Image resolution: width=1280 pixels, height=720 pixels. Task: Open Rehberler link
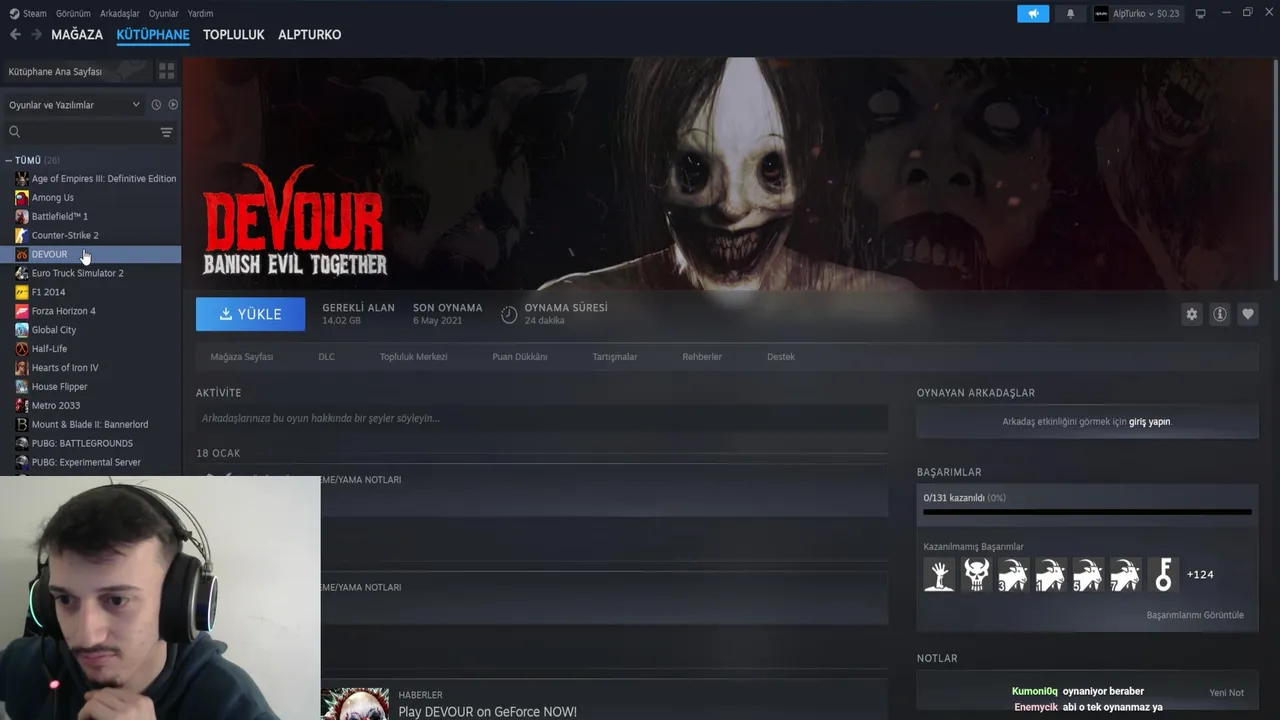pos(702,357)
